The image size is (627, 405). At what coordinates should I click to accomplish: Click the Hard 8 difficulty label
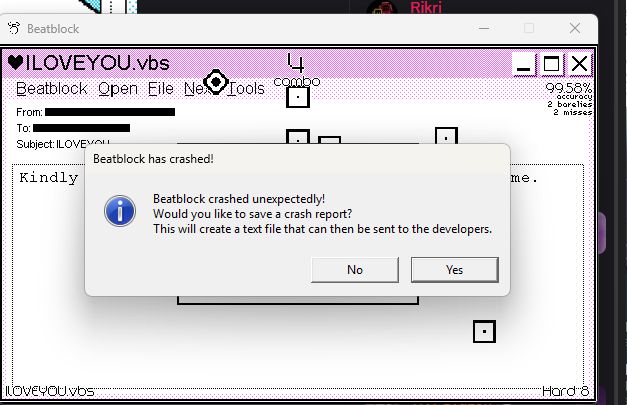566,391
